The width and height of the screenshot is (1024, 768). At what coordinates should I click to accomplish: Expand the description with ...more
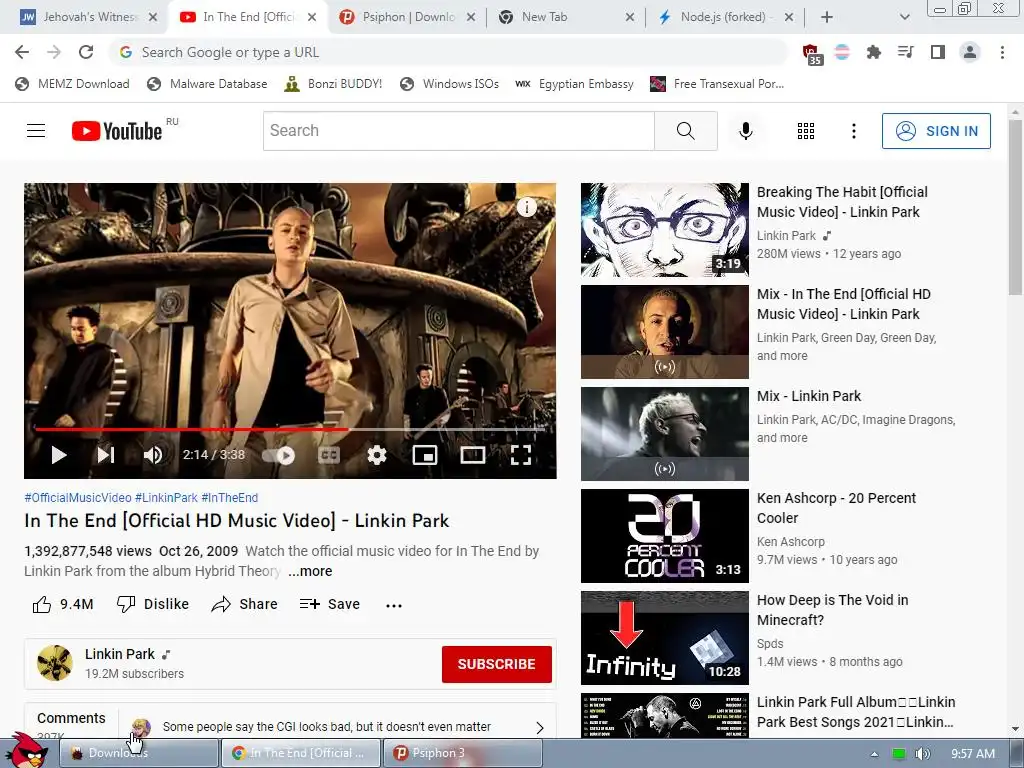pos(311,571)
